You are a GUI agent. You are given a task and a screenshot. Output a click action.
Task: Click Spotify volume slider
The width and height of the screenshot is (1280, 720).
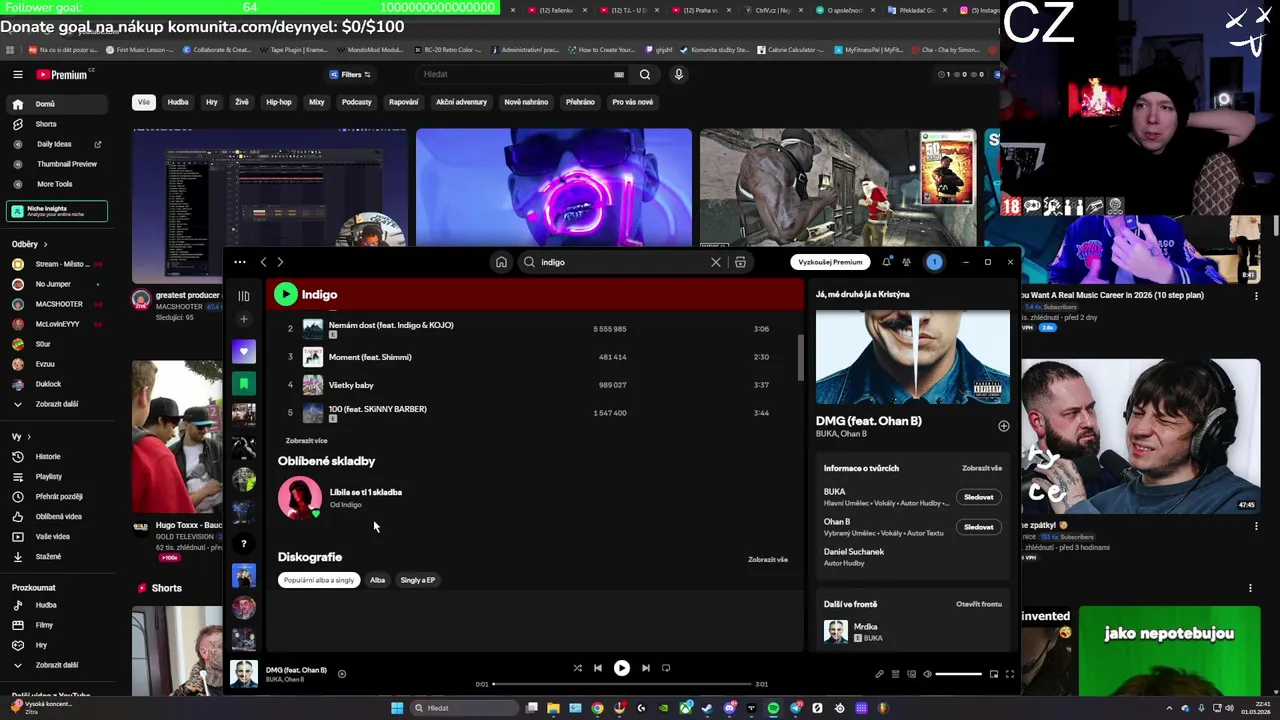[x=960, y=674]
